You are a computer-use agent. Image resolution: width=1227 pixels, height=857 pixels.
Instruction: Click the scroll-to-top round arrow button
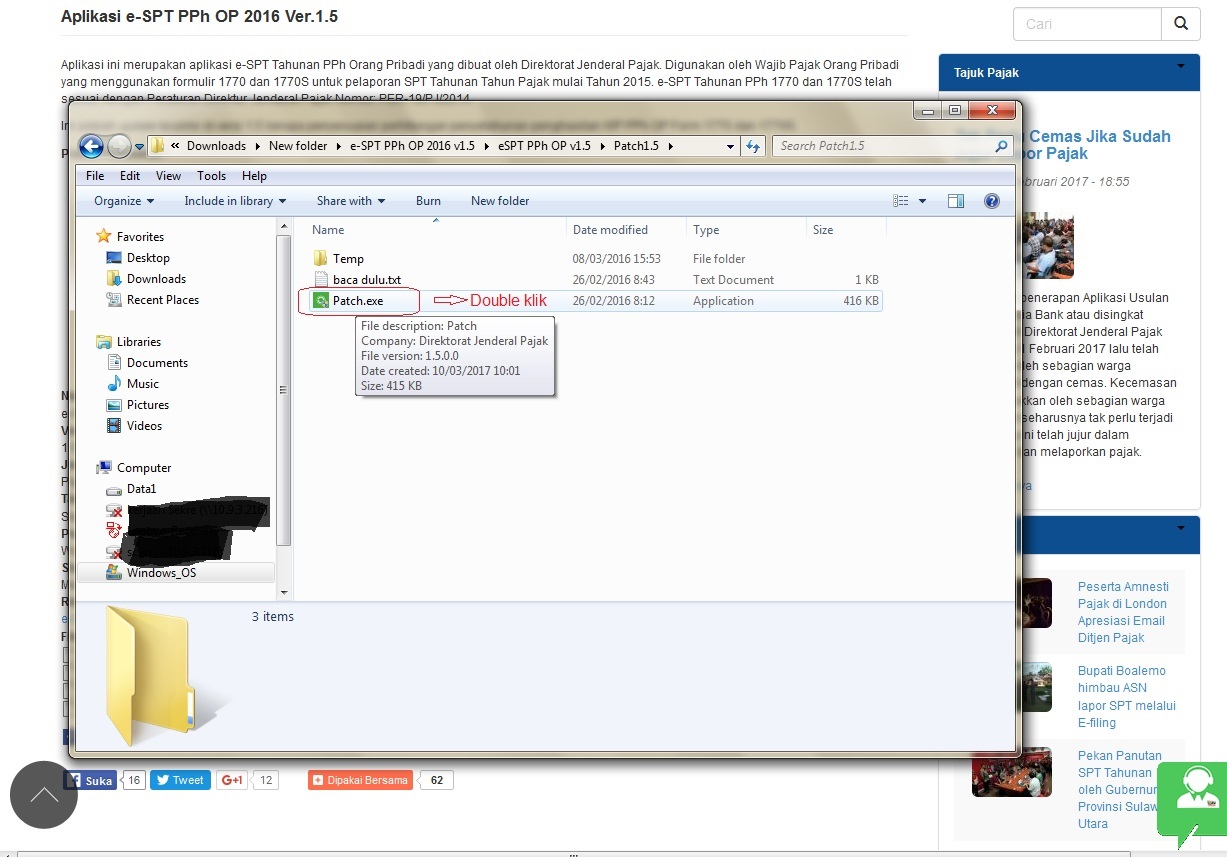[44, 795]
